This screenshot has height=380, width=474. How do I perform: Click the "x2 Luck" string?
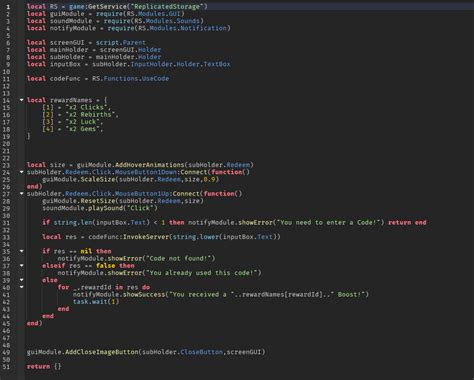[82, 122]
